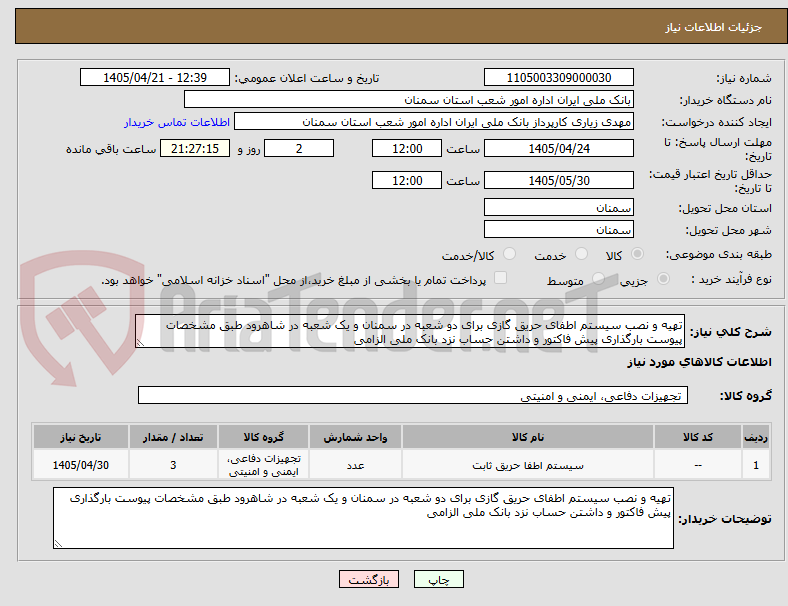Screen dimensions: 788x606
Task: Click the تاریخ نیاز column header
Action: click(81, 437)
